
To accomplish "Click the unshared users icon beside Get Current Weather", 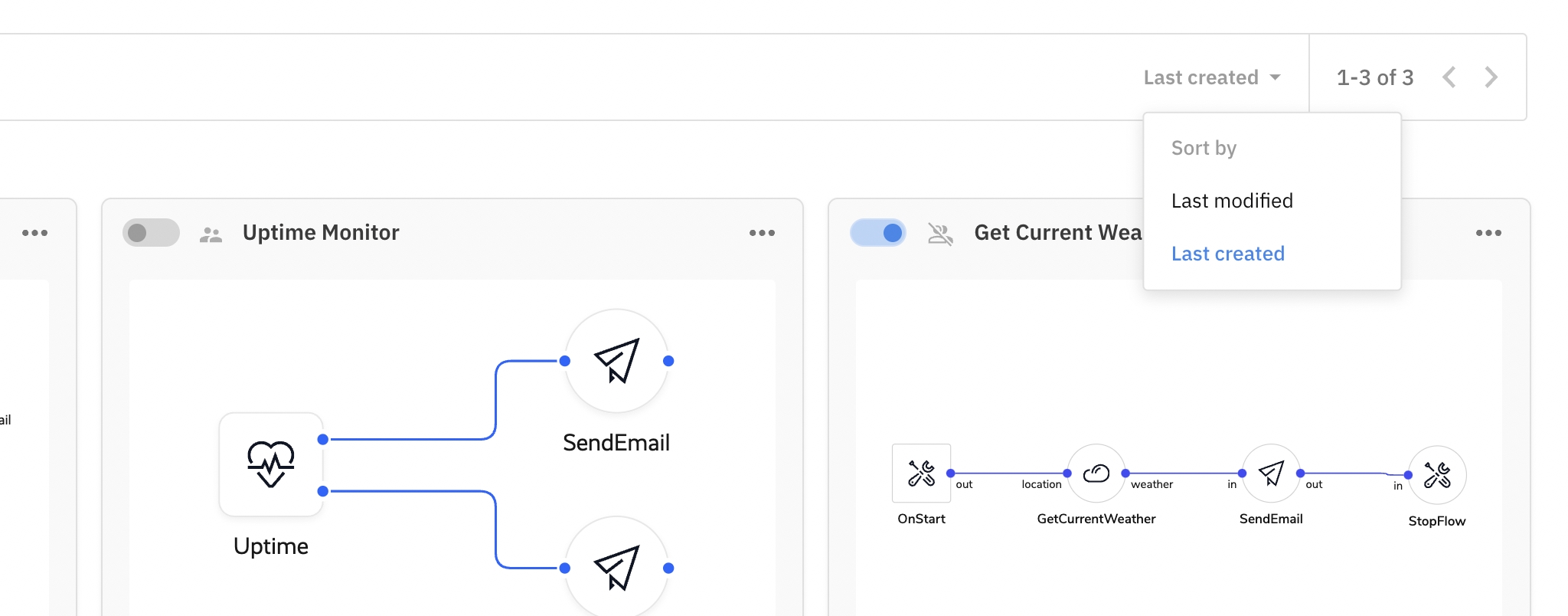I will coord(940,234).
